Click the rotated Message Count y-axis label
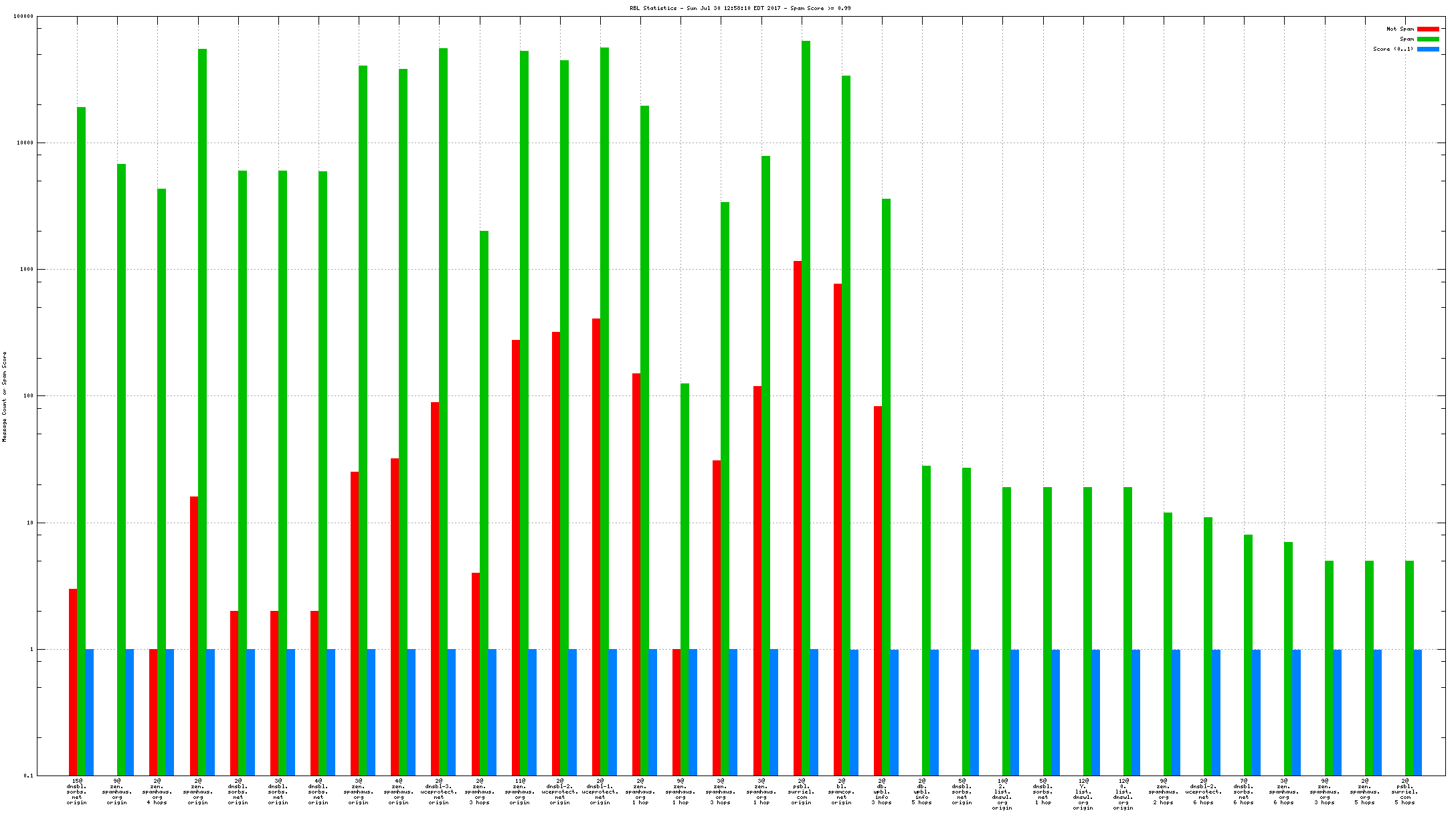 5,397
